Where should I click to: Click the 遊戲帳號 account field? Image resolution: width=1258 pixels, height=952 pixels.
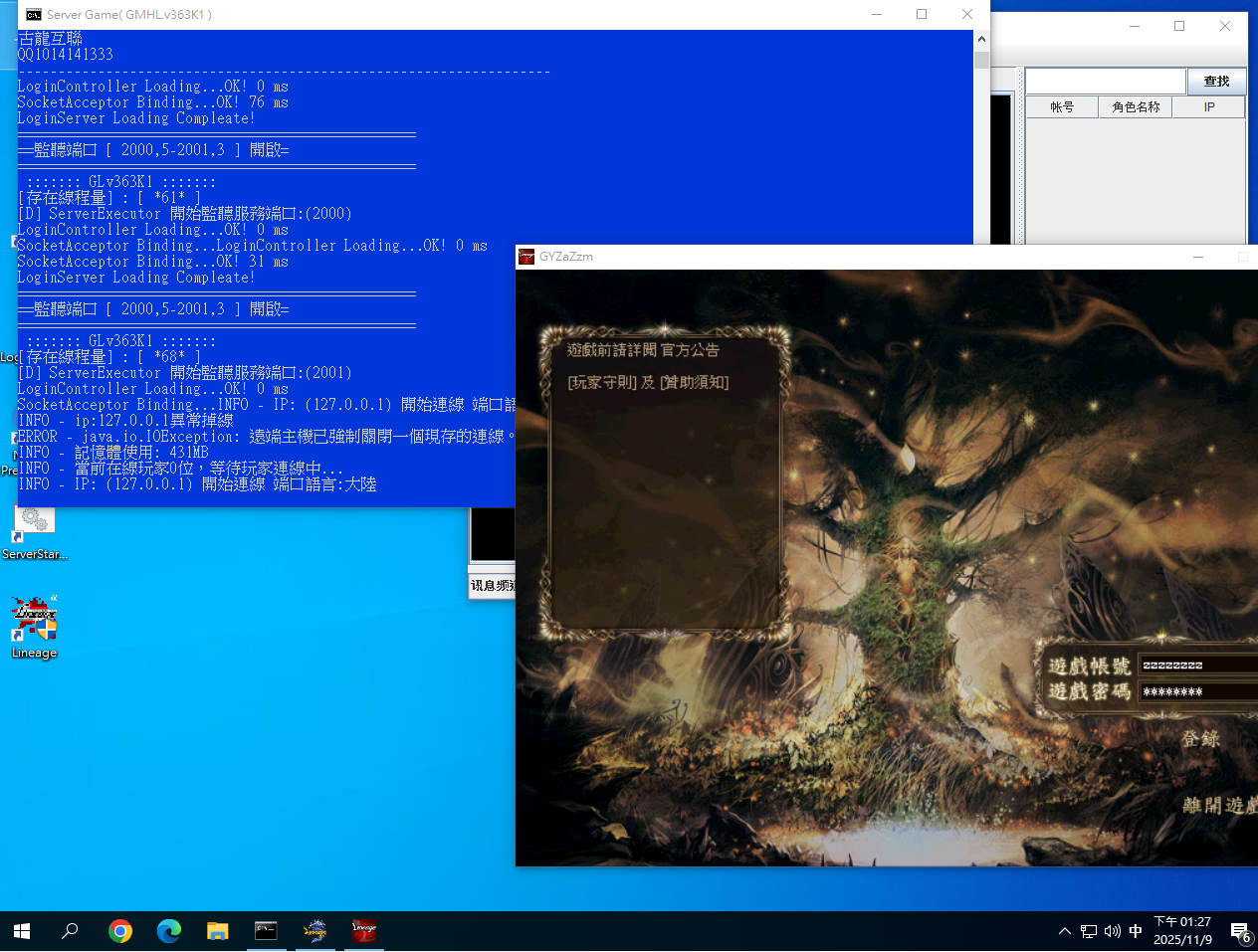coord(1198,665)
